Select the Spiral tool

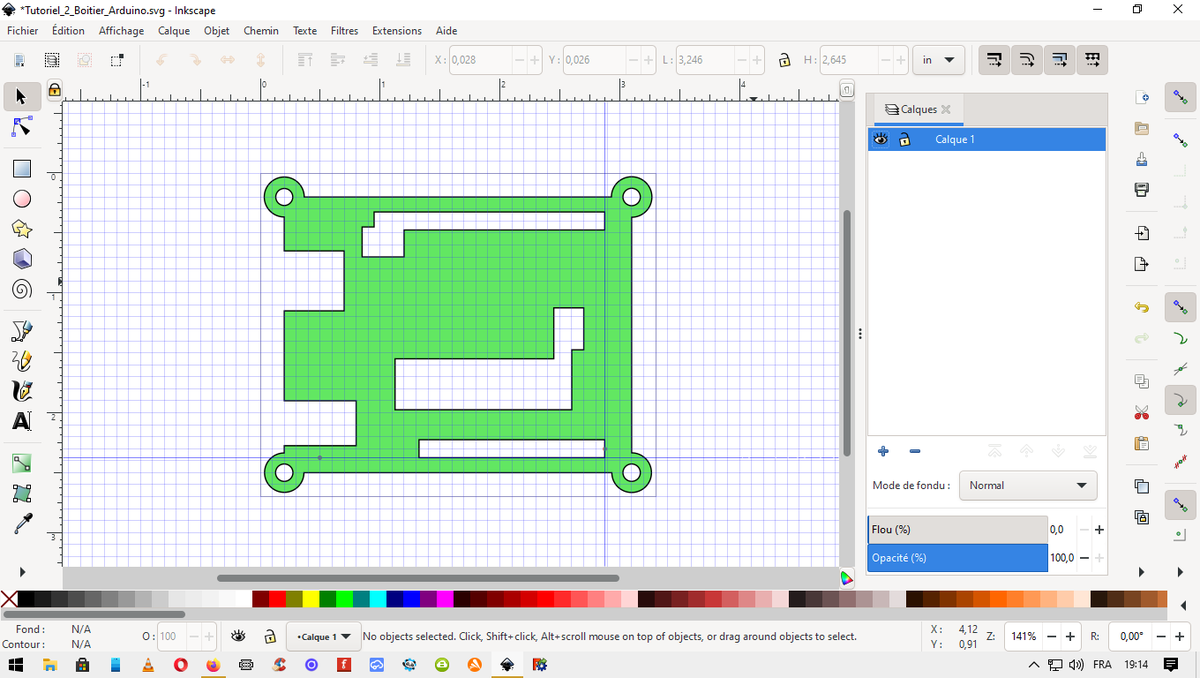tap(21, 289)
